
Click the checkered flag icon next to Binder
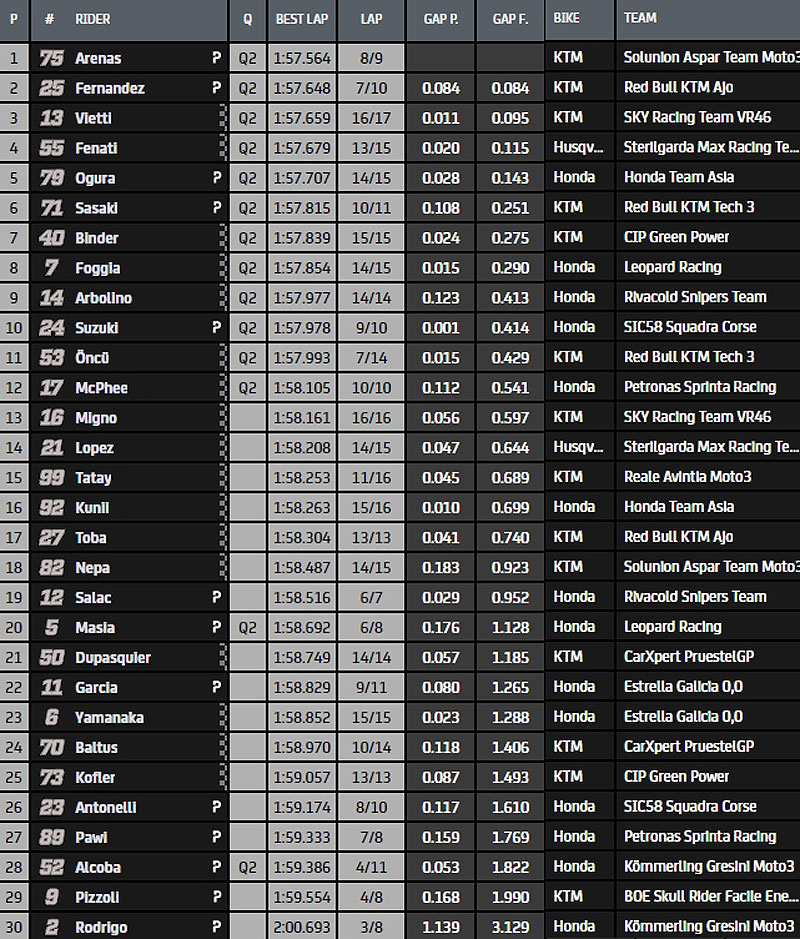point(221,238)
